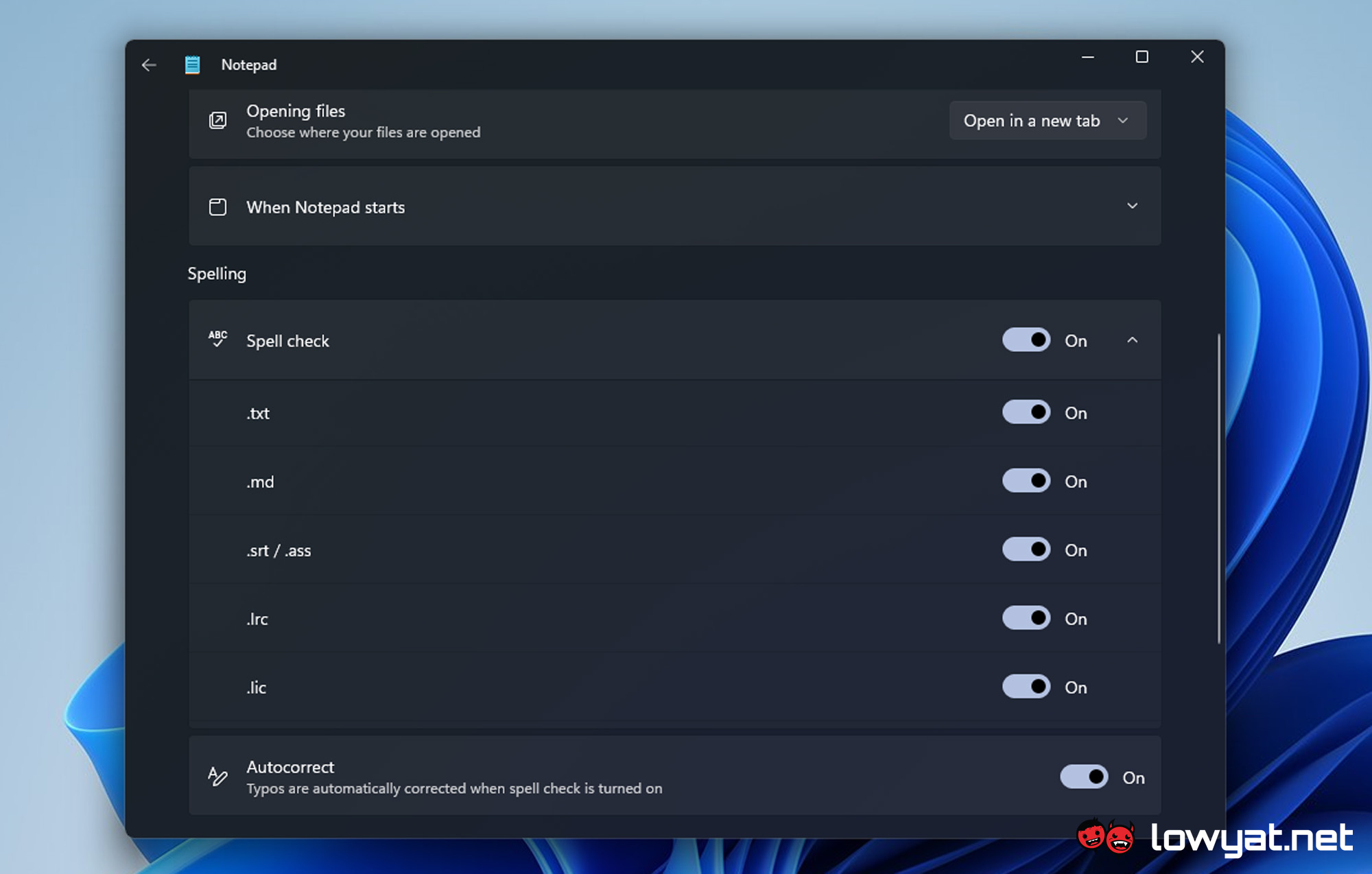Switch off the .lrc spell check toggle
The width and height of the screenshot is (1372, 874).
coord(1026,618)
